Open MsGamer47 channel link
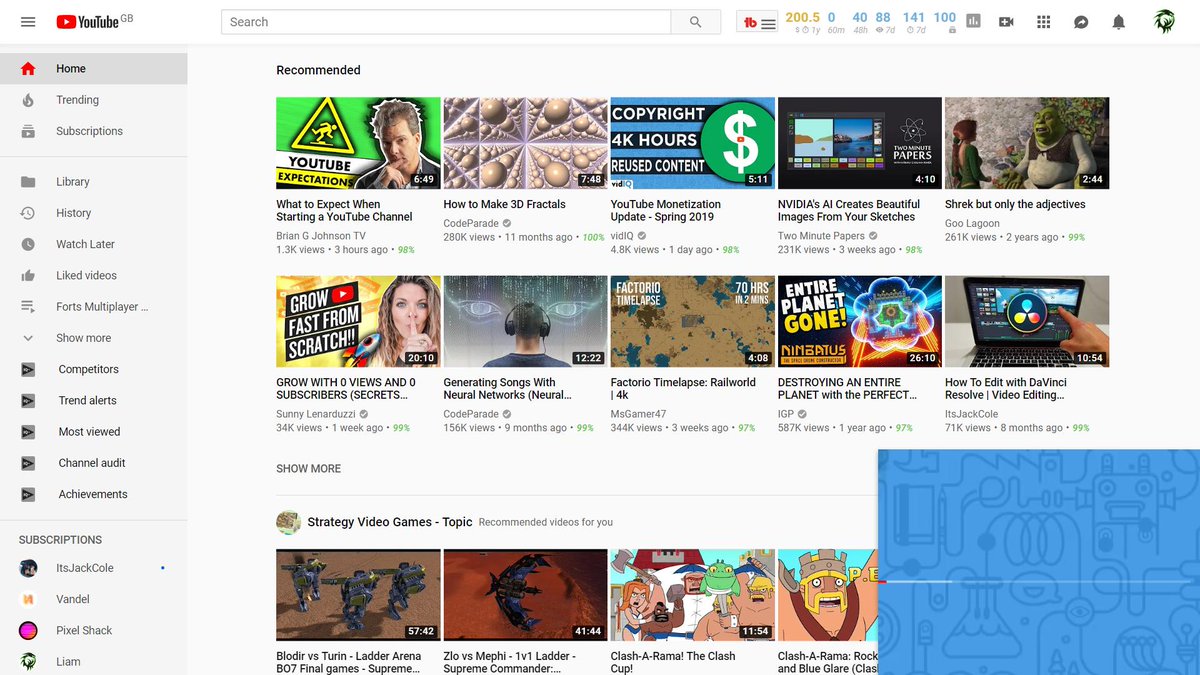Screen dimensions: 1200x675 click(x=638, y=414)
